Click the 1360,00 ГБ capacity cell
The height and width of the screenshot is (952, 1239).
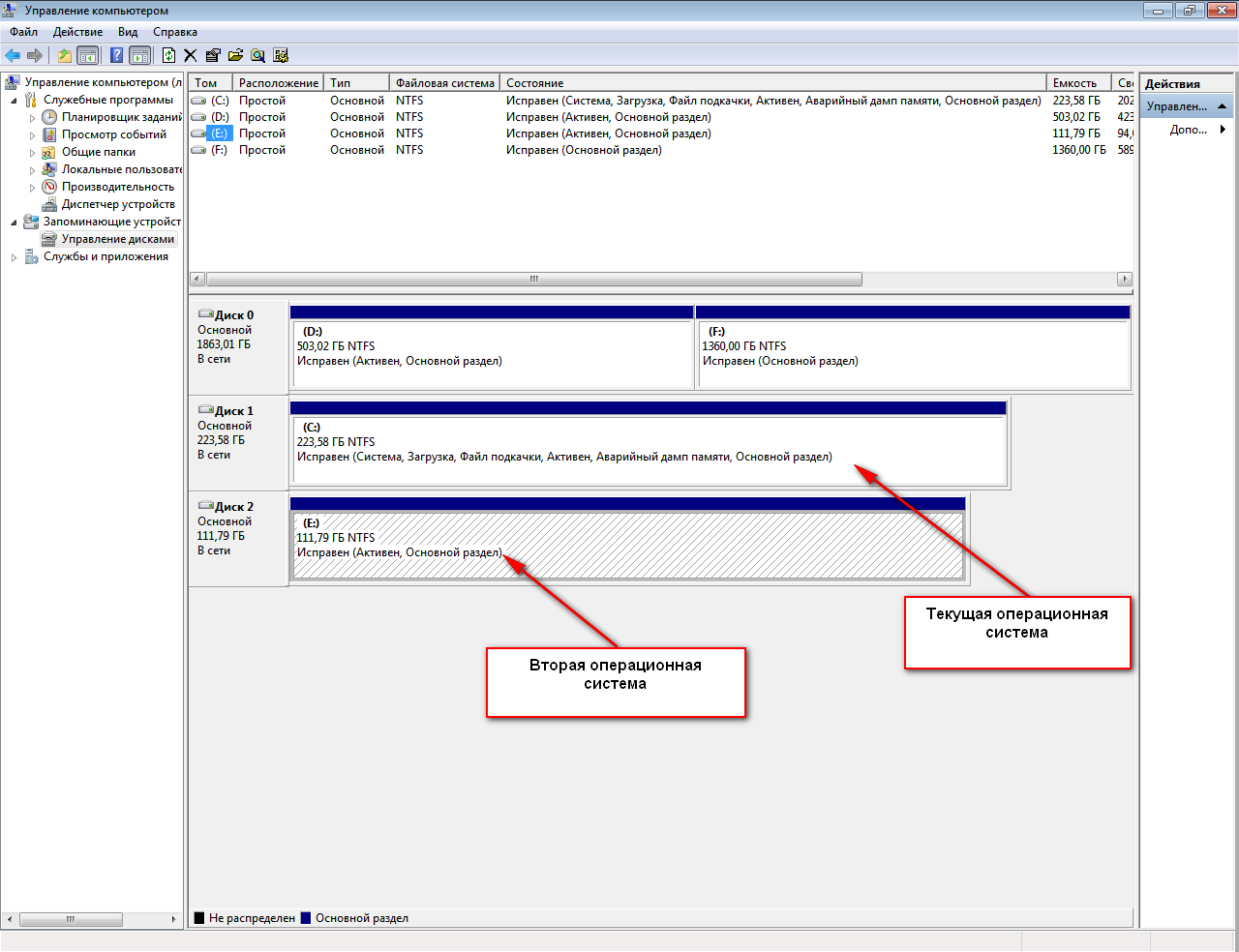(1078, 150)
